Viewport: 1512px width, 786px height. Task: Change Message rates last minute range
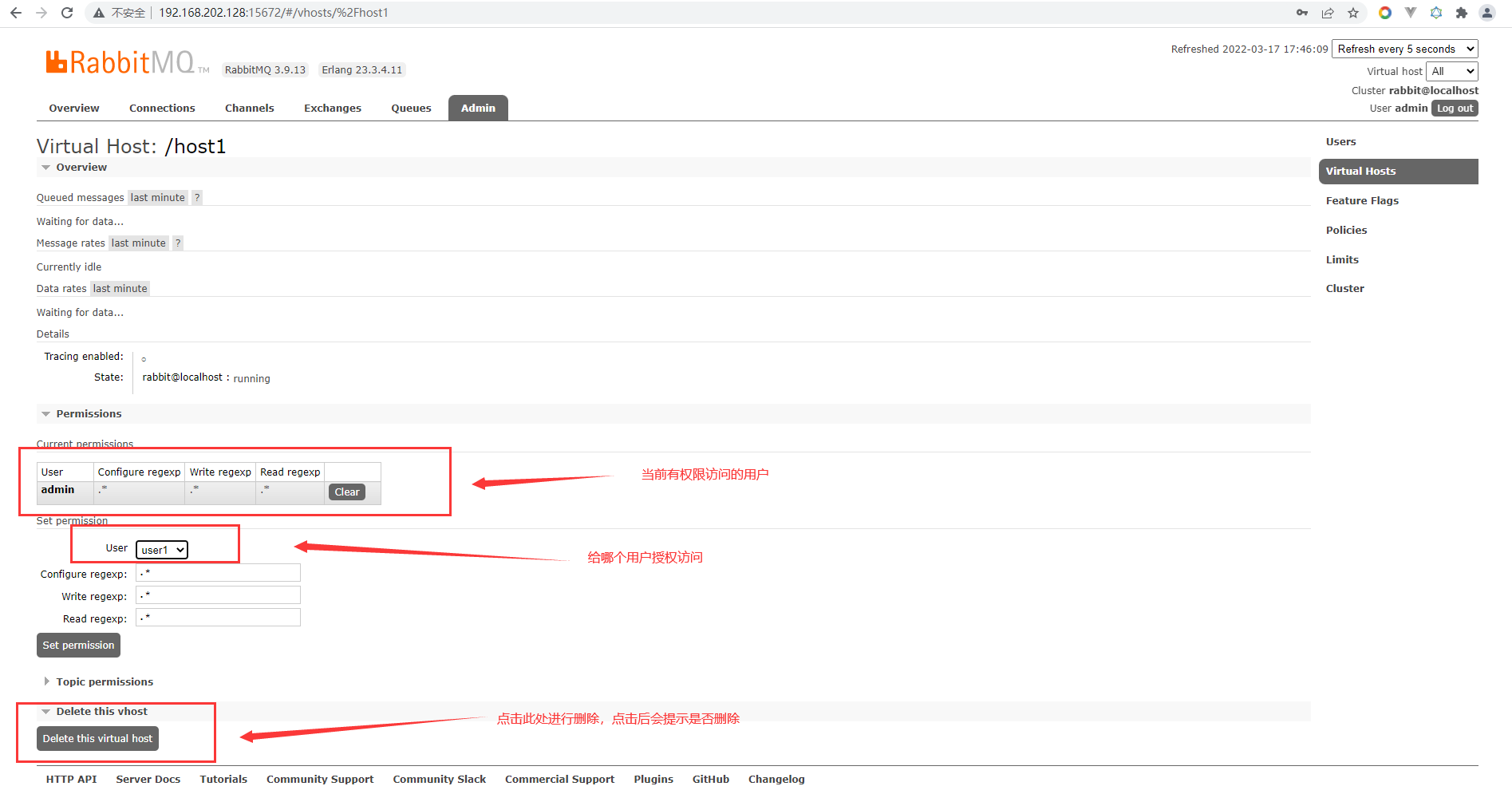(139, 243)
